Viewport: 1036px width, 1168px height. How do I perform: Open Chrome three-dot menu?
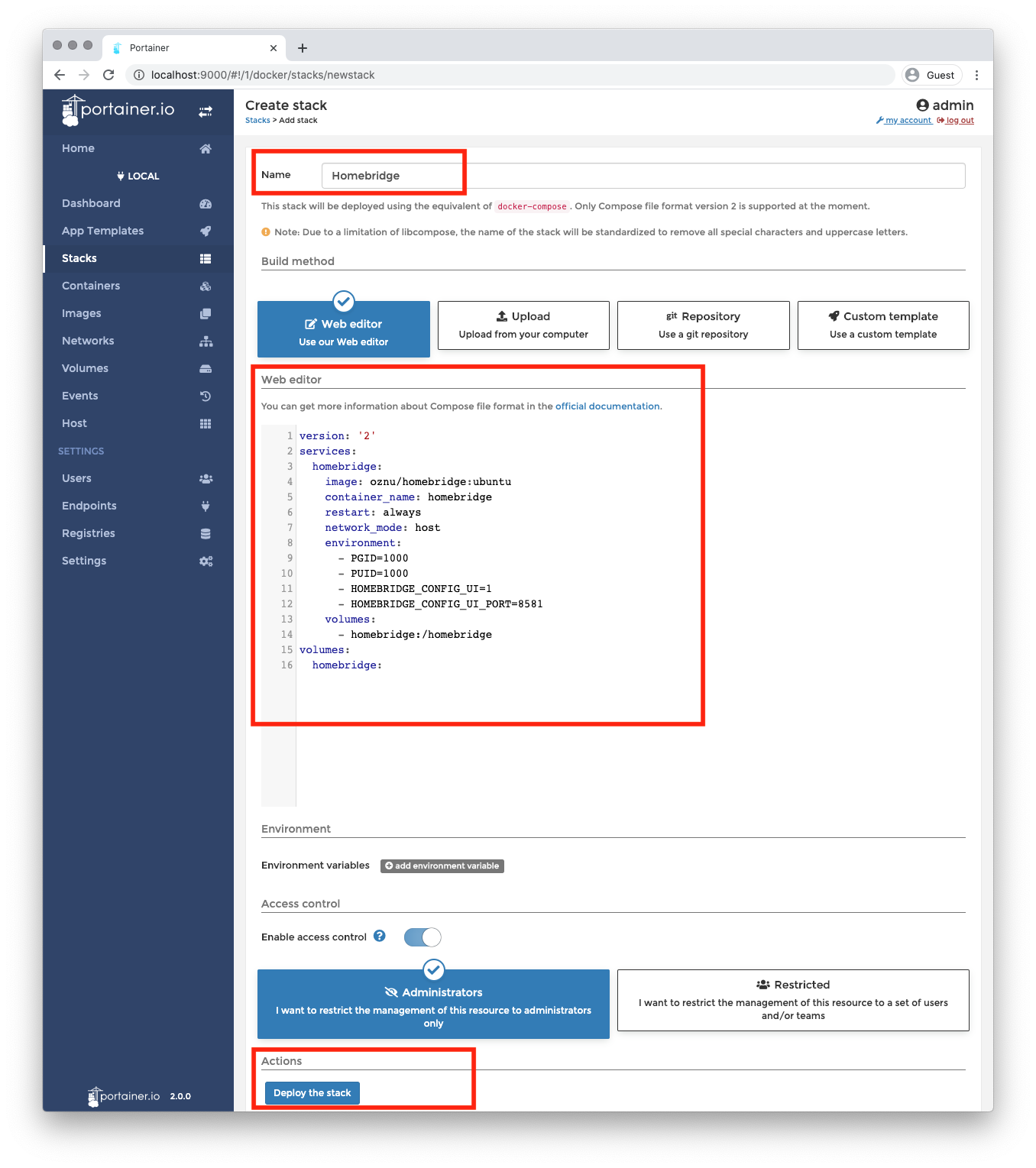point(976,75)
